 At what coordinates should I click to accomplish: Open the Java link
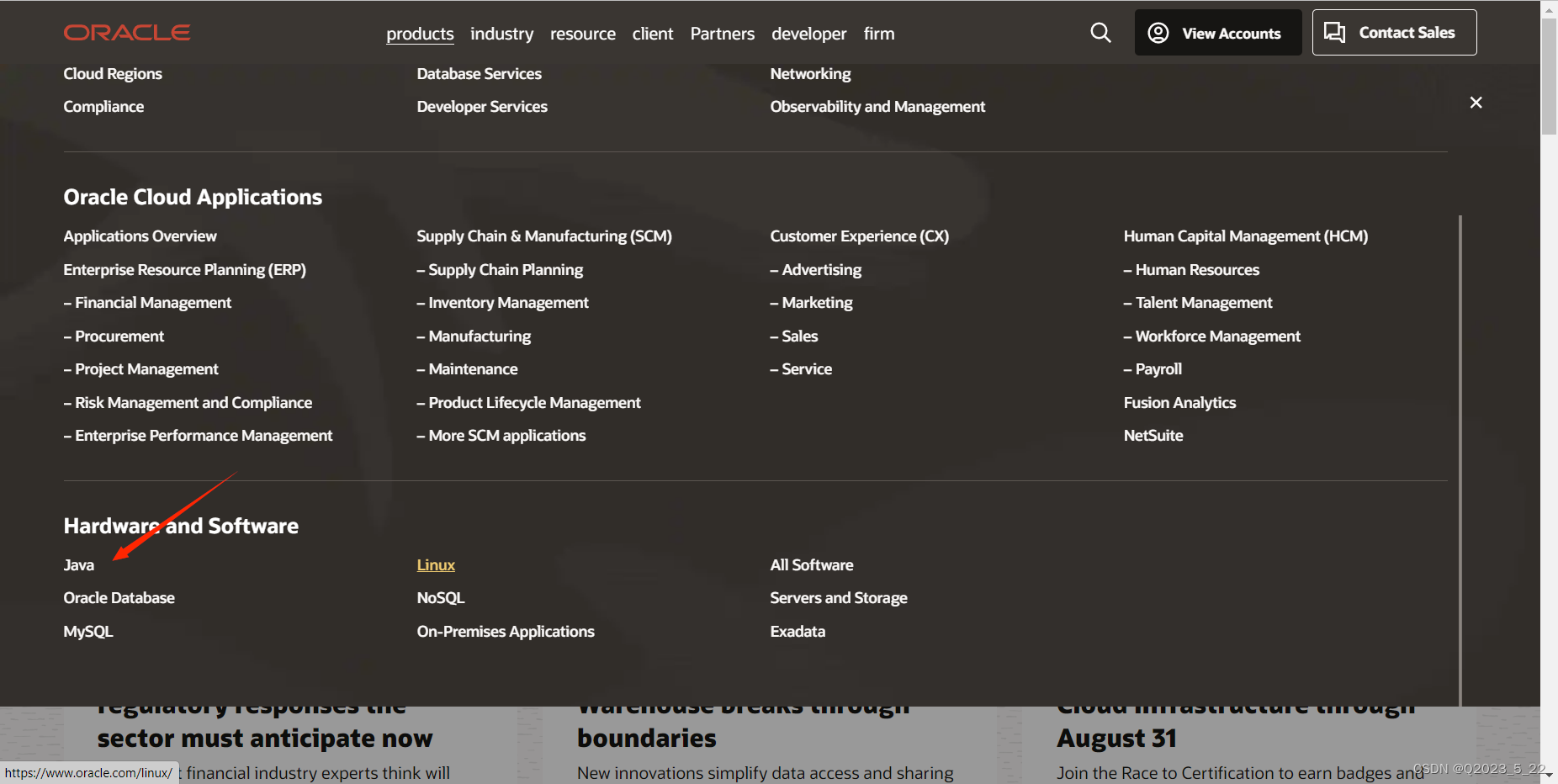coord(79,565)
